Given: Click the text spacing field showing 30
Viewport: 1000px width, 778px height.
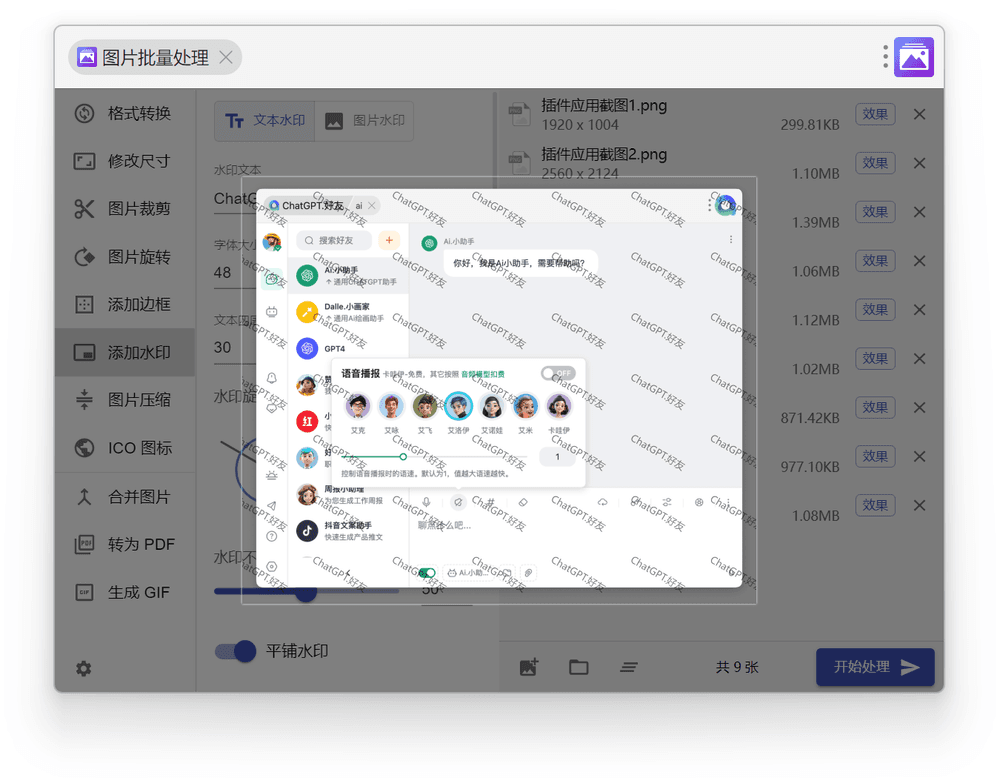Looking at the screenshot, I should [x=235, y=348].
